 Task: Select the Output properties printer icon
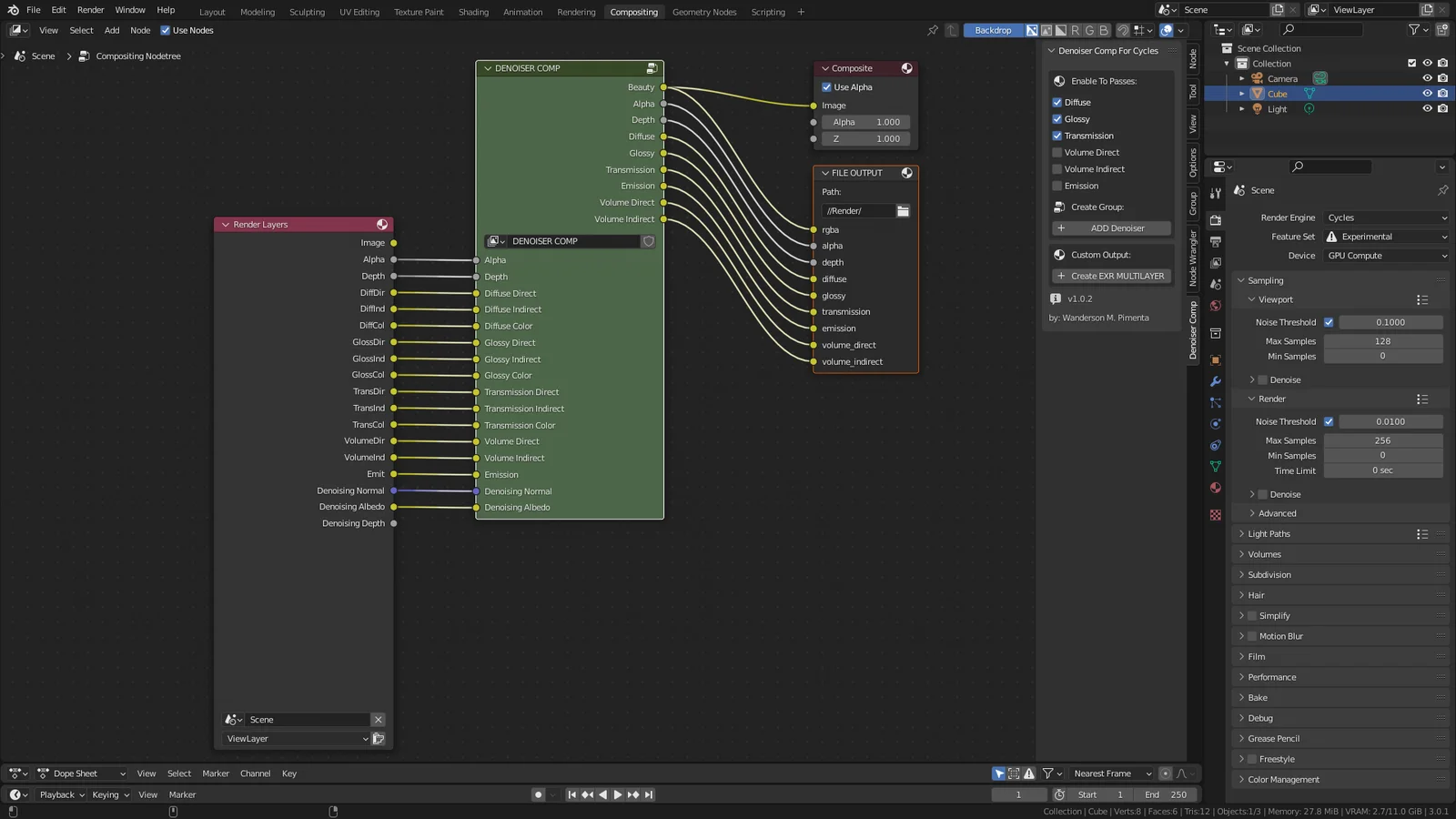(1215, 243)
